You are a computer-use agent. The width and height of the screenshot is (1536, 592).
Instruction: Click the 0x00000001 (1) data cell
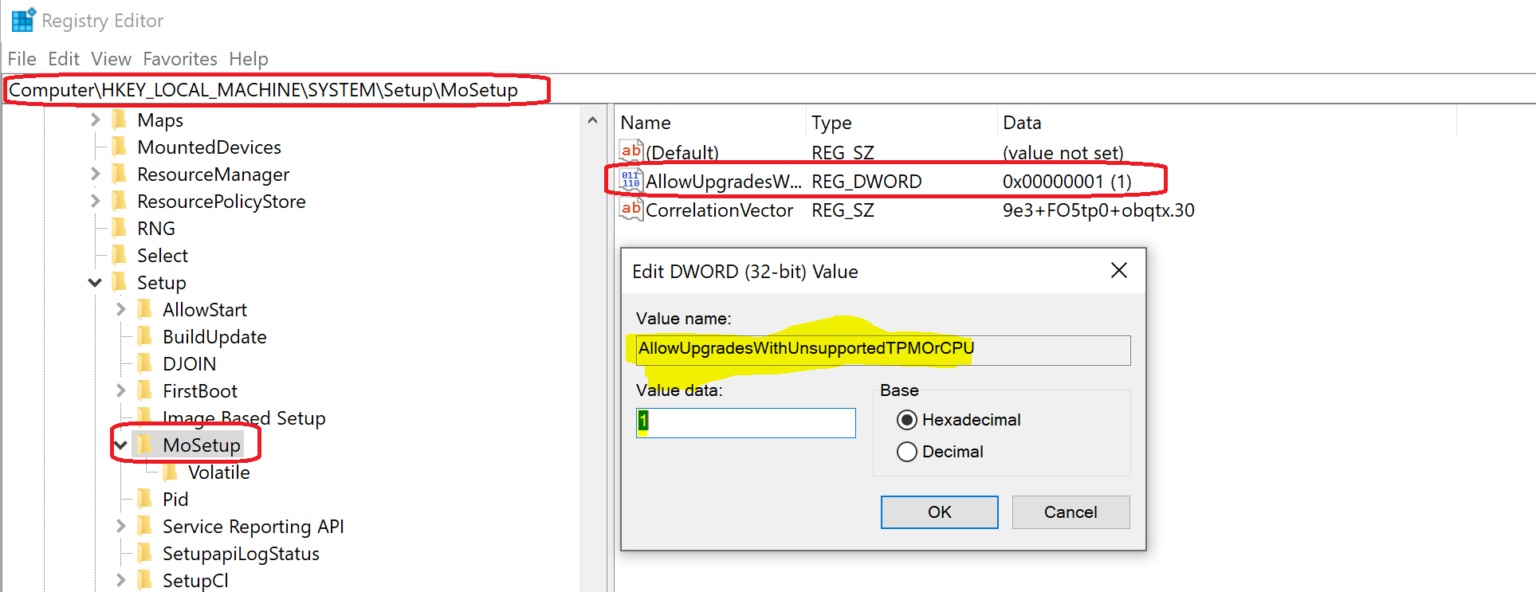point(1067,181)
